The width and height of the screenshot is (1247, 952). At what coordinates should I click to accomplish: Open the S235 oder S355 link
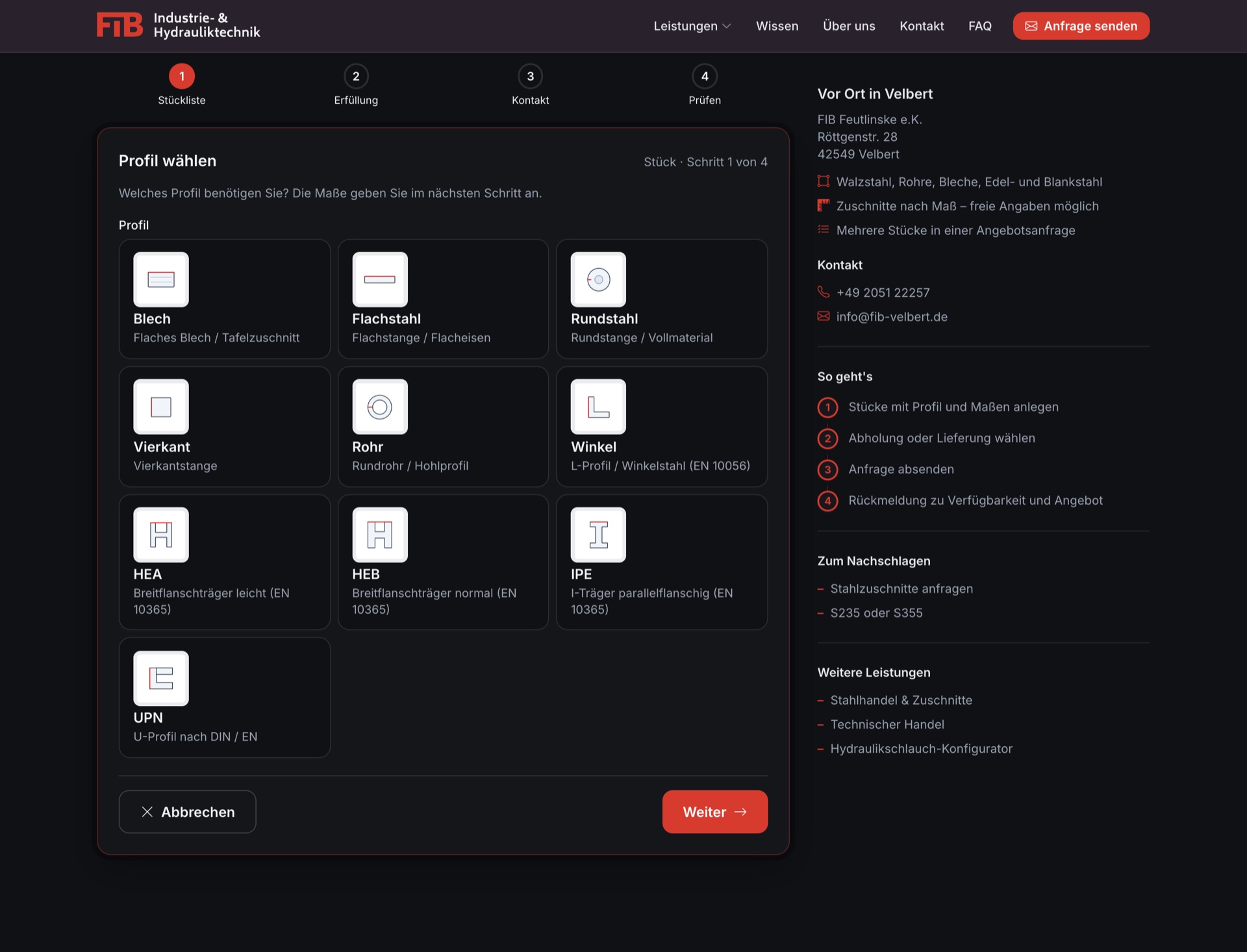876,613
